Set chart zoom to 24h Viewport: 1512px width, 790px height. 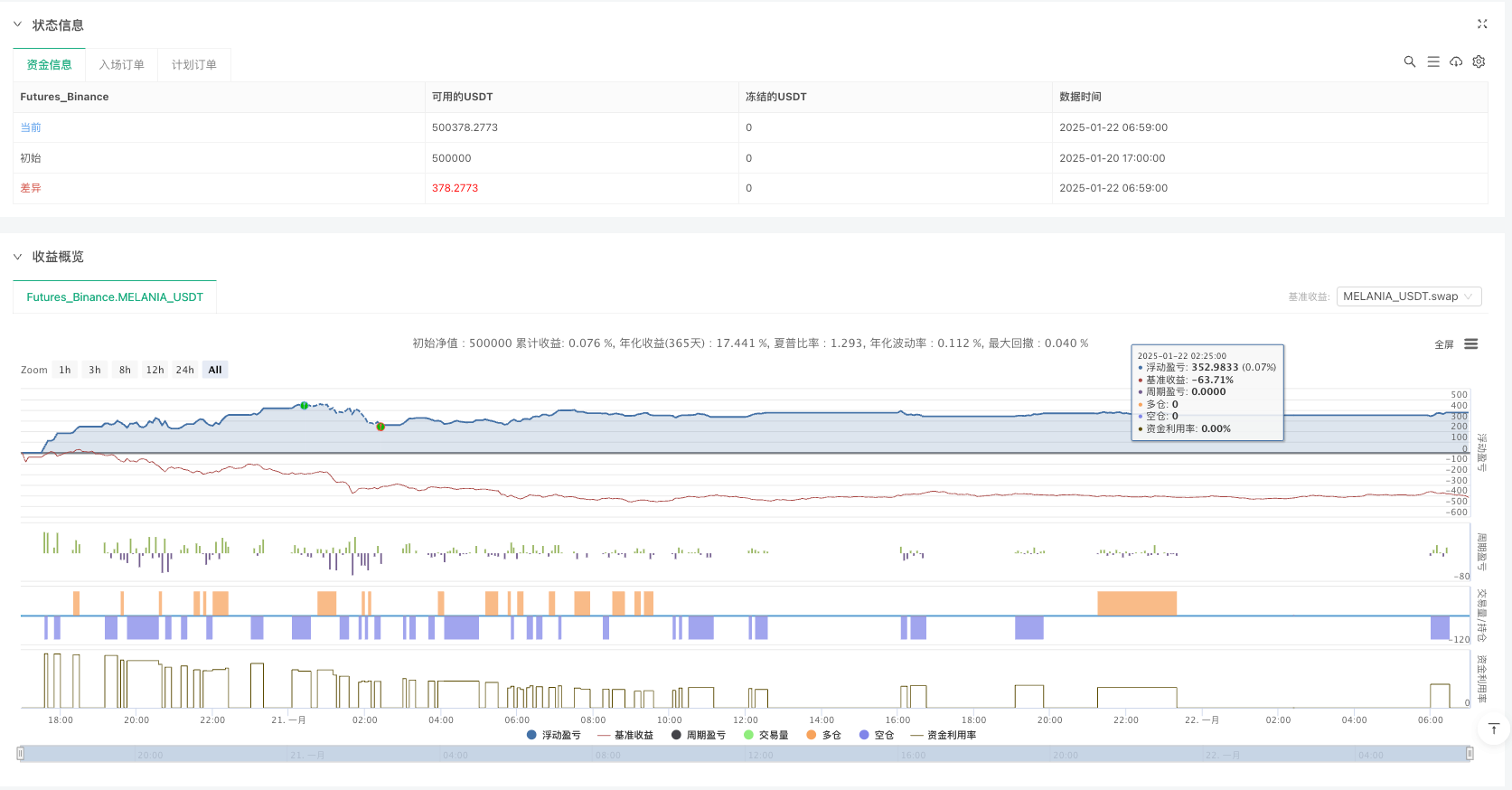184,370
